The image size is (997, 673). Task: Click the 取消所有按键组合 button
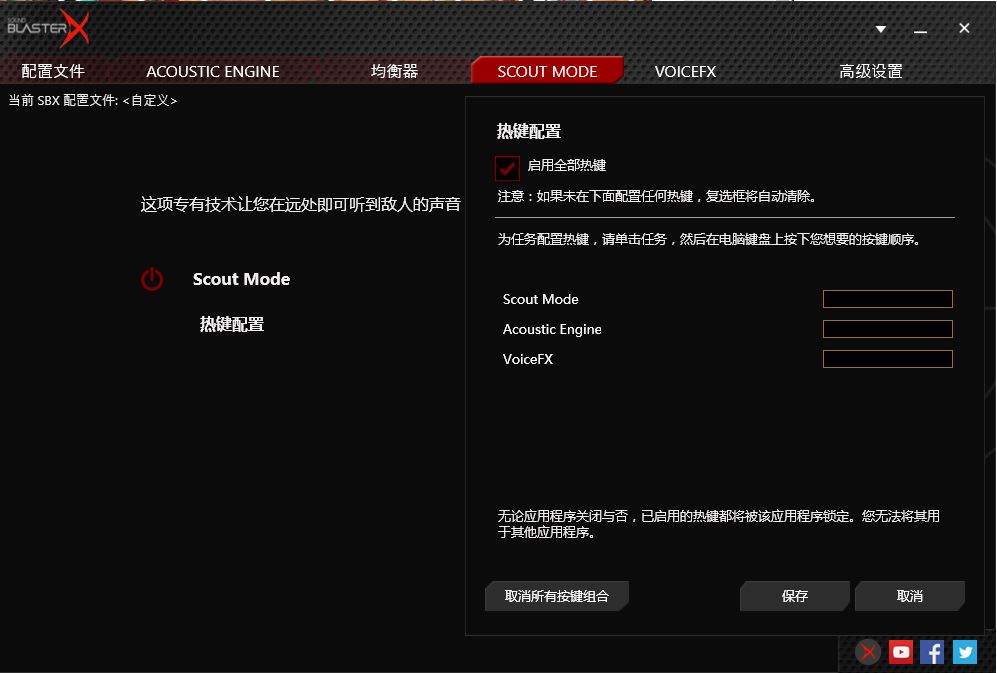(557, 596)
